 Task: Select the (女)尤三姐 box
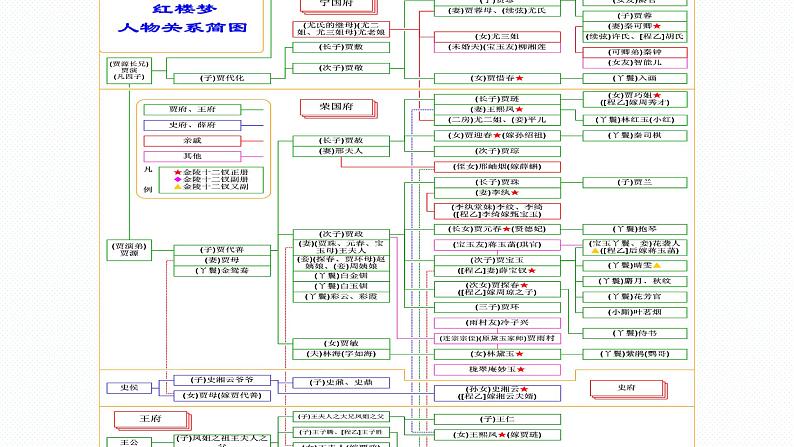click(497, 37)
